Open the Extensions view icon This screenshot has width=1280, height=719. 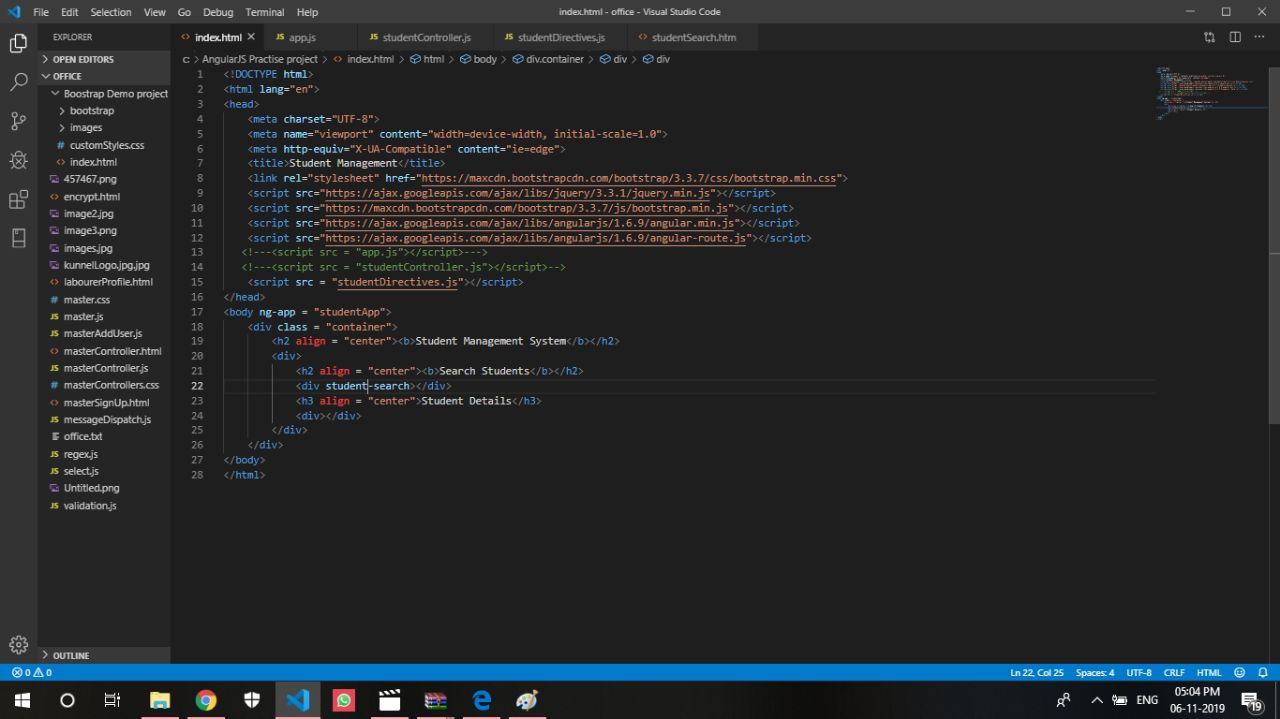click(x=18, y=200)
